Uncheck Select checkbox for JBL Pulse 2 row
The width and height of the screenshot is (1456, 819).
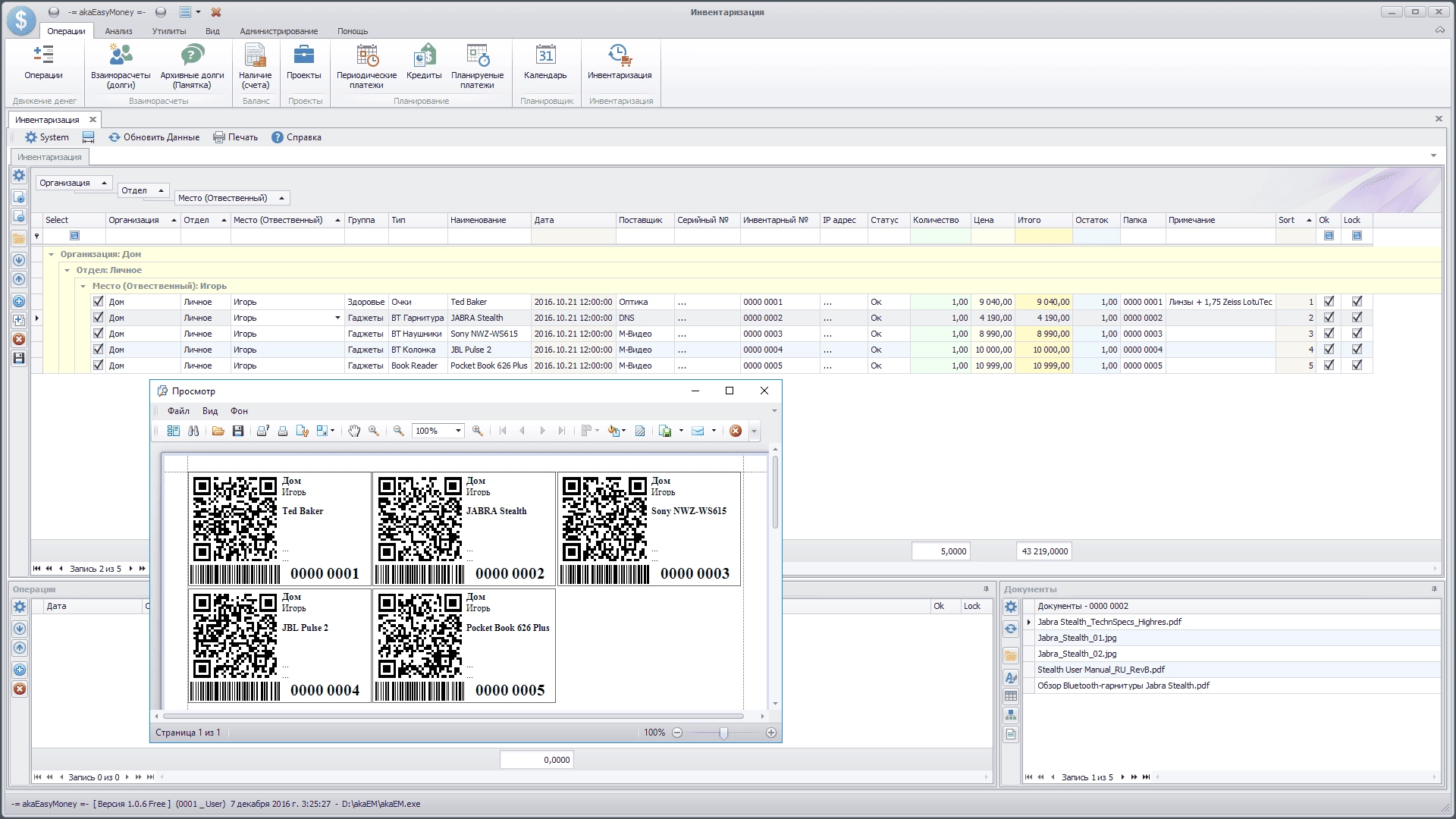click(x=98, y=350)
